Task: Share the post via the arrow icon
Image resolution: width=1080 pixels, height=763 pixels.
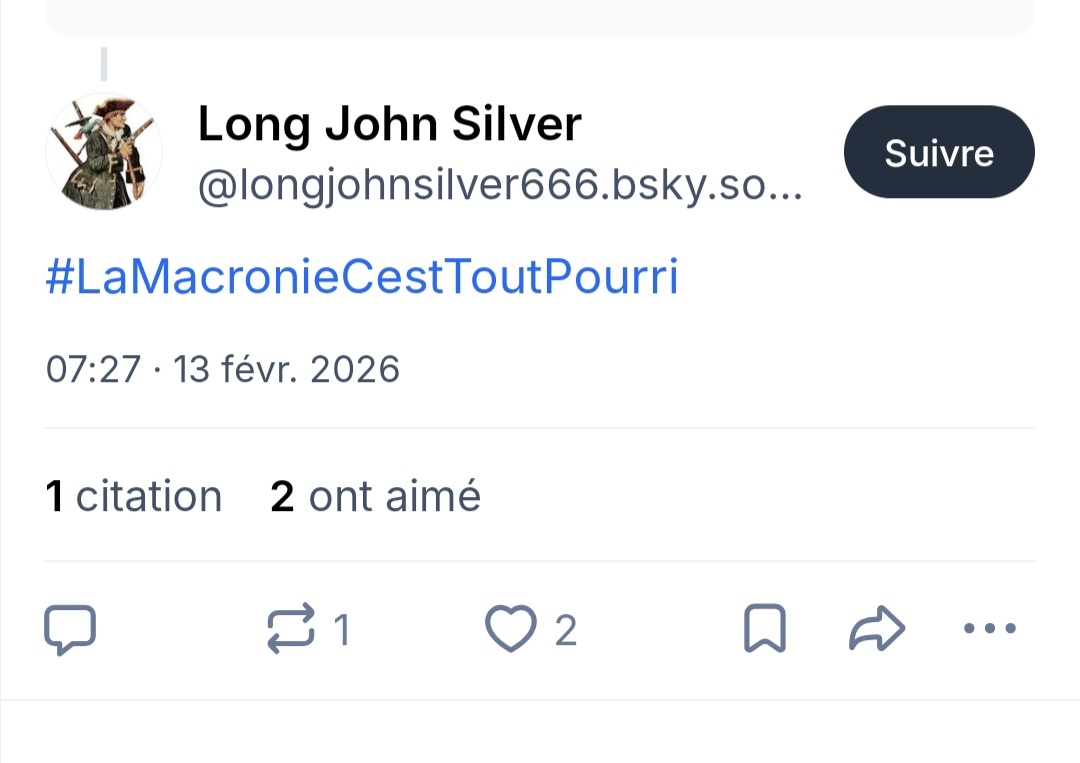Action: click(876, 630)
